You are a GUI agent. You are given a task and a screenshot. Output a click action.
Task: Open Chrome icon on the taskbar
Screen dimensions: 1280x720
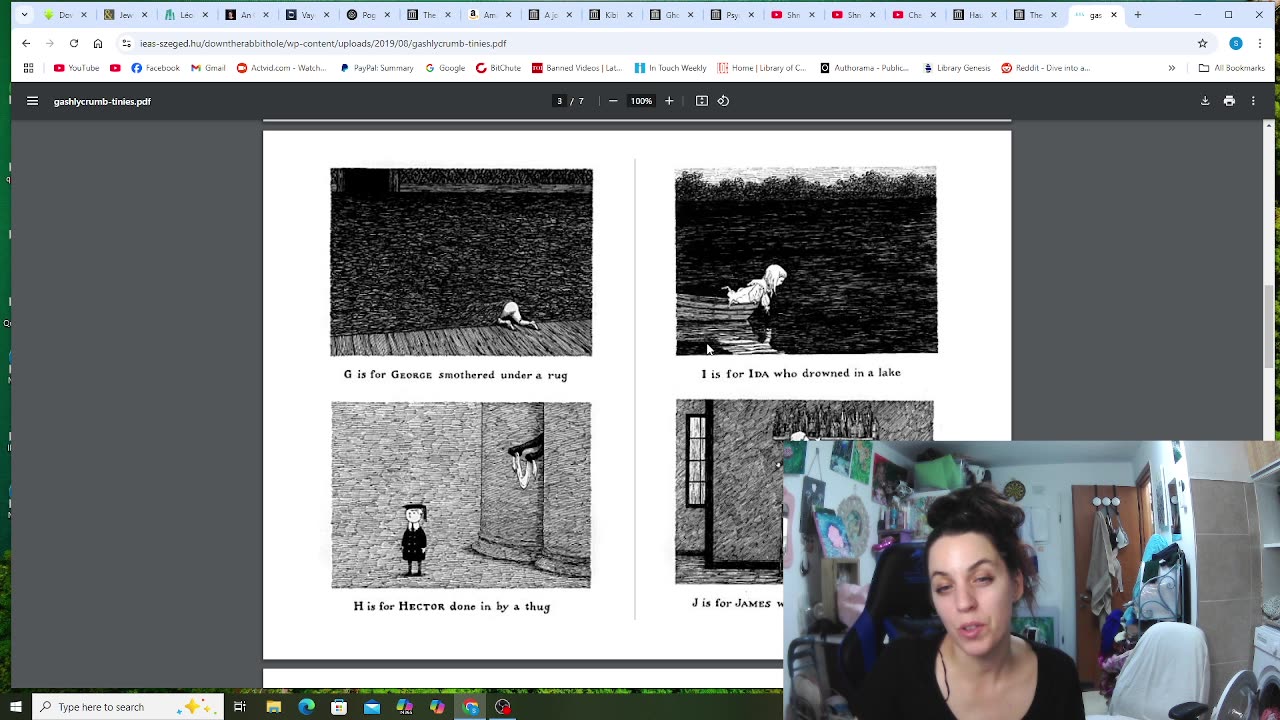coord(470,707)
